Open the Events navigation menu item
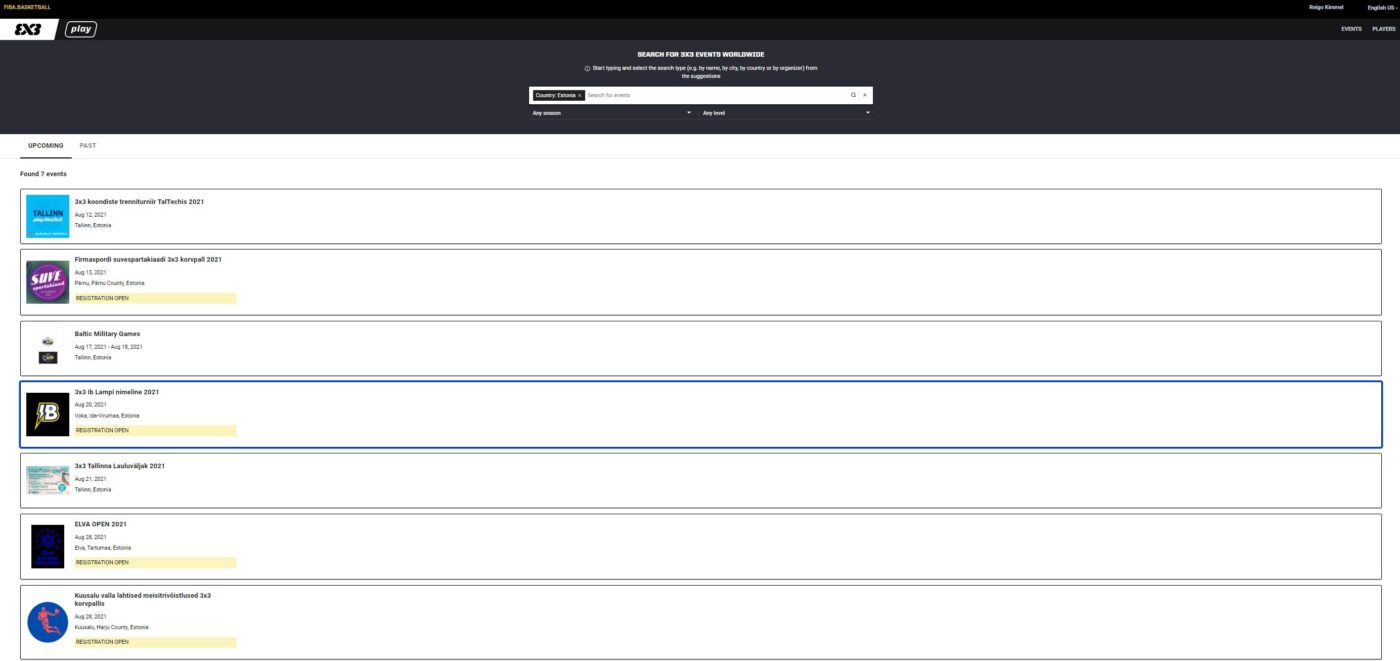This screenshot has height=661, width=1400. [x=1351, y=29]
